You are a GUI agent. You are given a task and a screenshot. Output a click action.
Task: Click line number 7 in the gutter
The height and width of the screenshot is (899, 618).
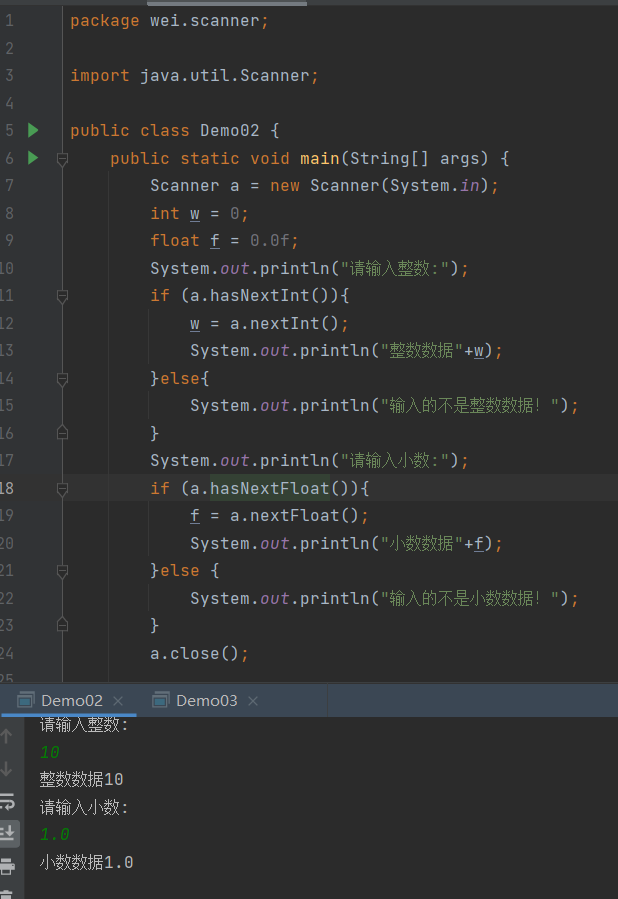click(9, 186)
